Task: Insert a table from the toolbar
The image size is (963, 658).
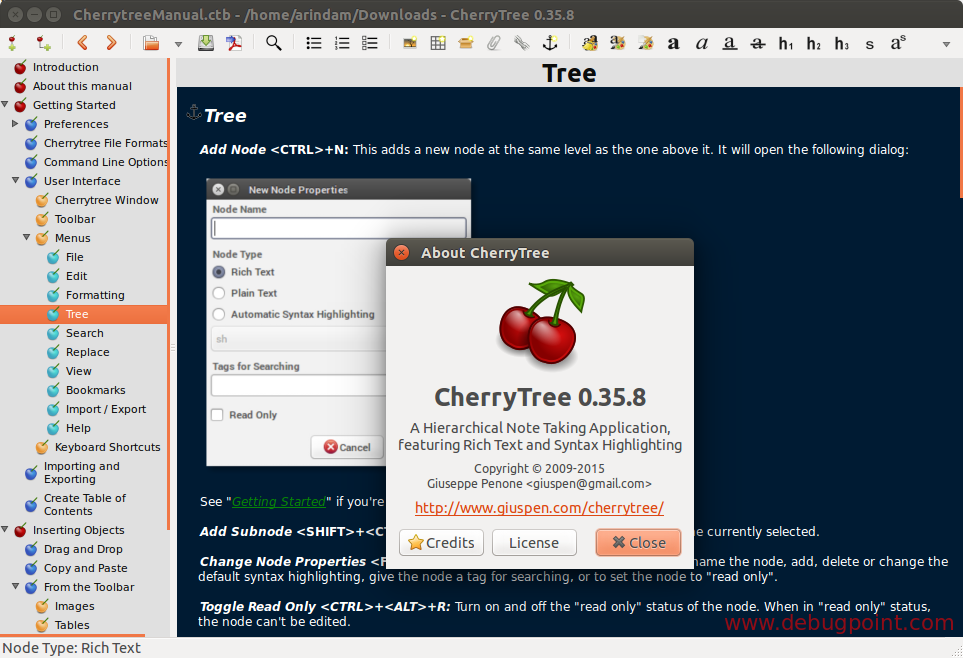Action: (x=438, y=43)
